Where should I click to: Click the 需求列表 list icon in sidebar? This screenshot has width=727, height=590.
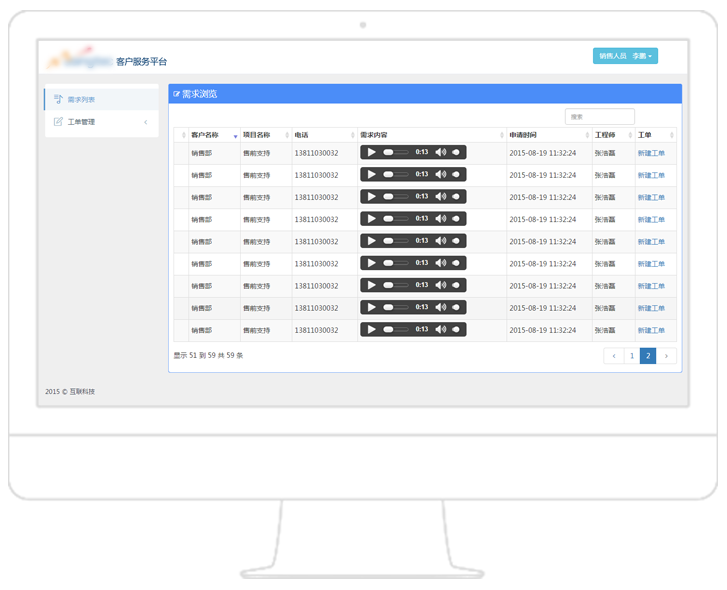pyautogui.click(x=58, y=99)
